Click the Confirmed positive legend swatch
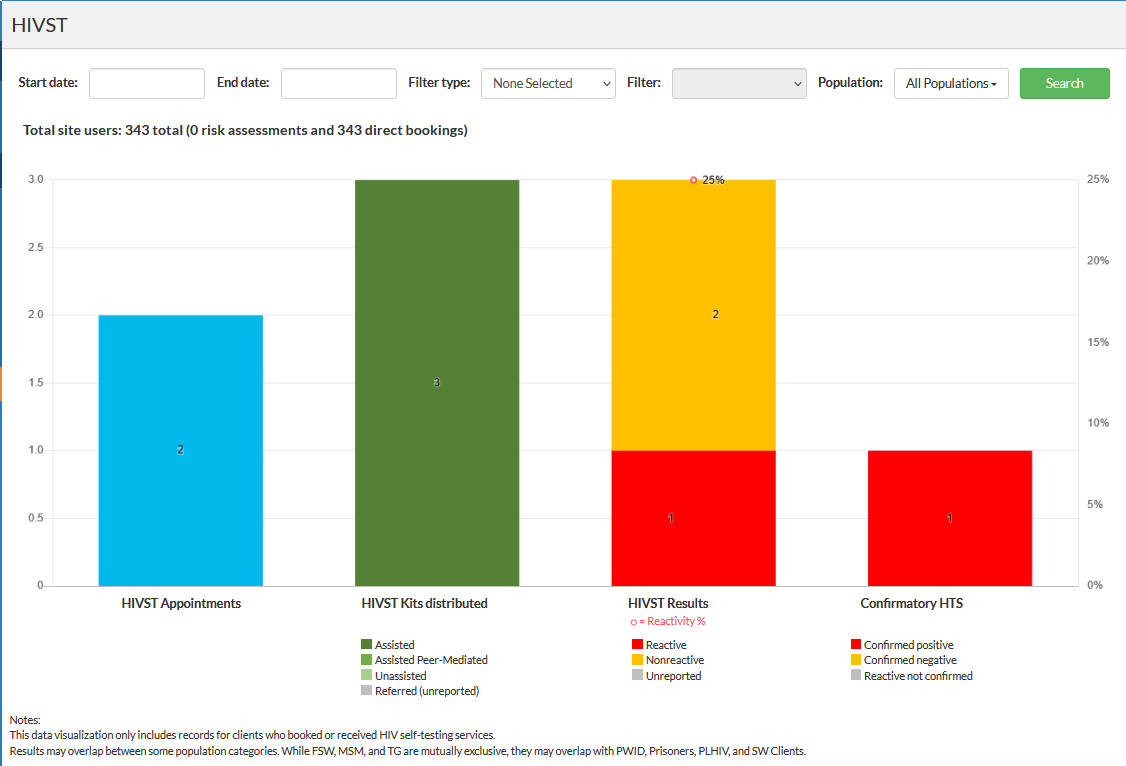 tap(855, 645)
